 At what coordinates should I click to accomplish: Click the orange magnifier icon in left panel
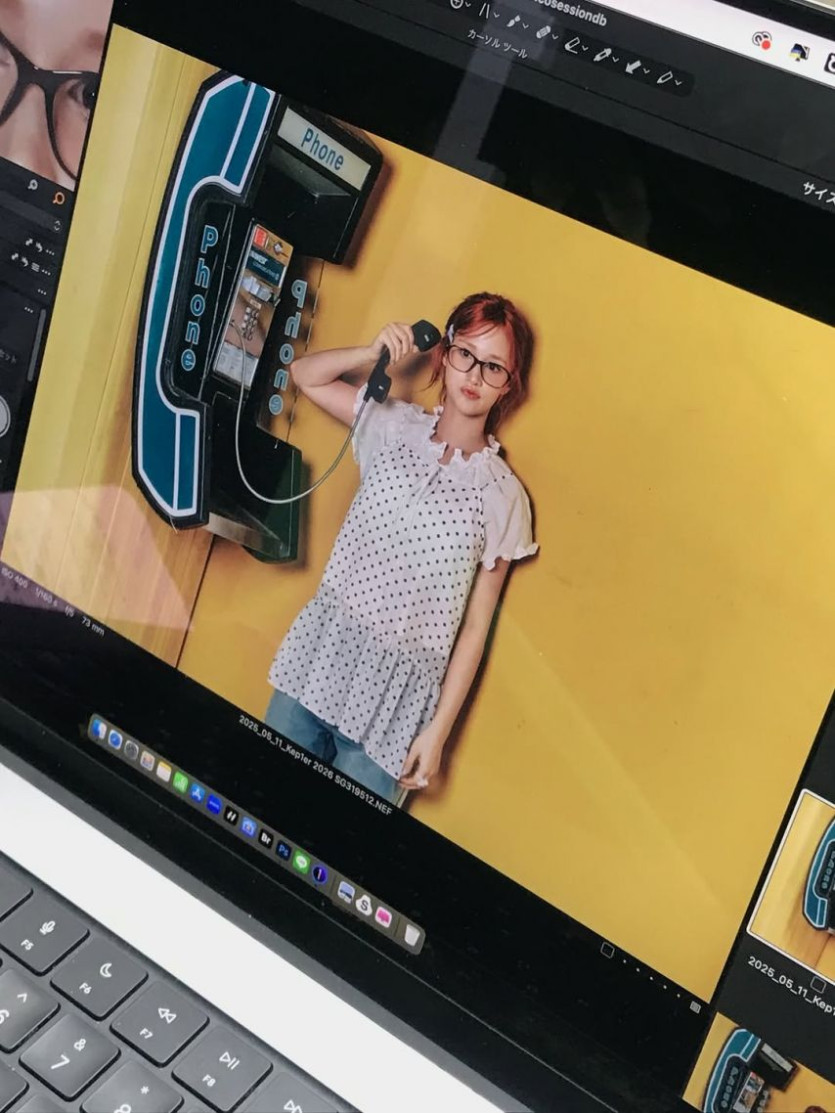point(60,198)
